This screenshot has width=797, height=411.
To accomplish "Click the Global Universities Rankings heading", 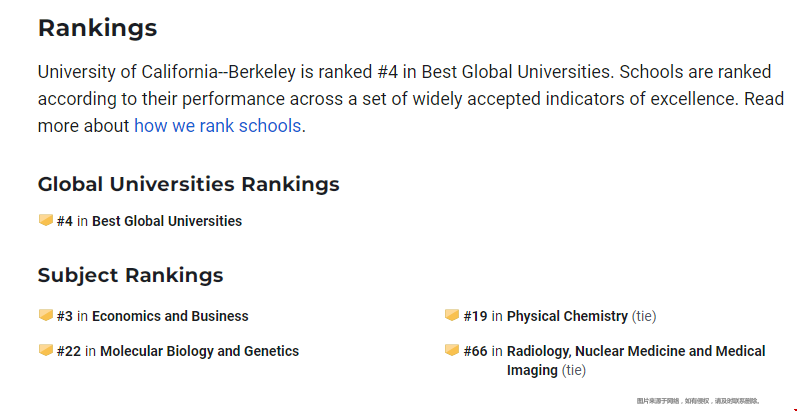I will pyautogui.click(x=188, y=184).
